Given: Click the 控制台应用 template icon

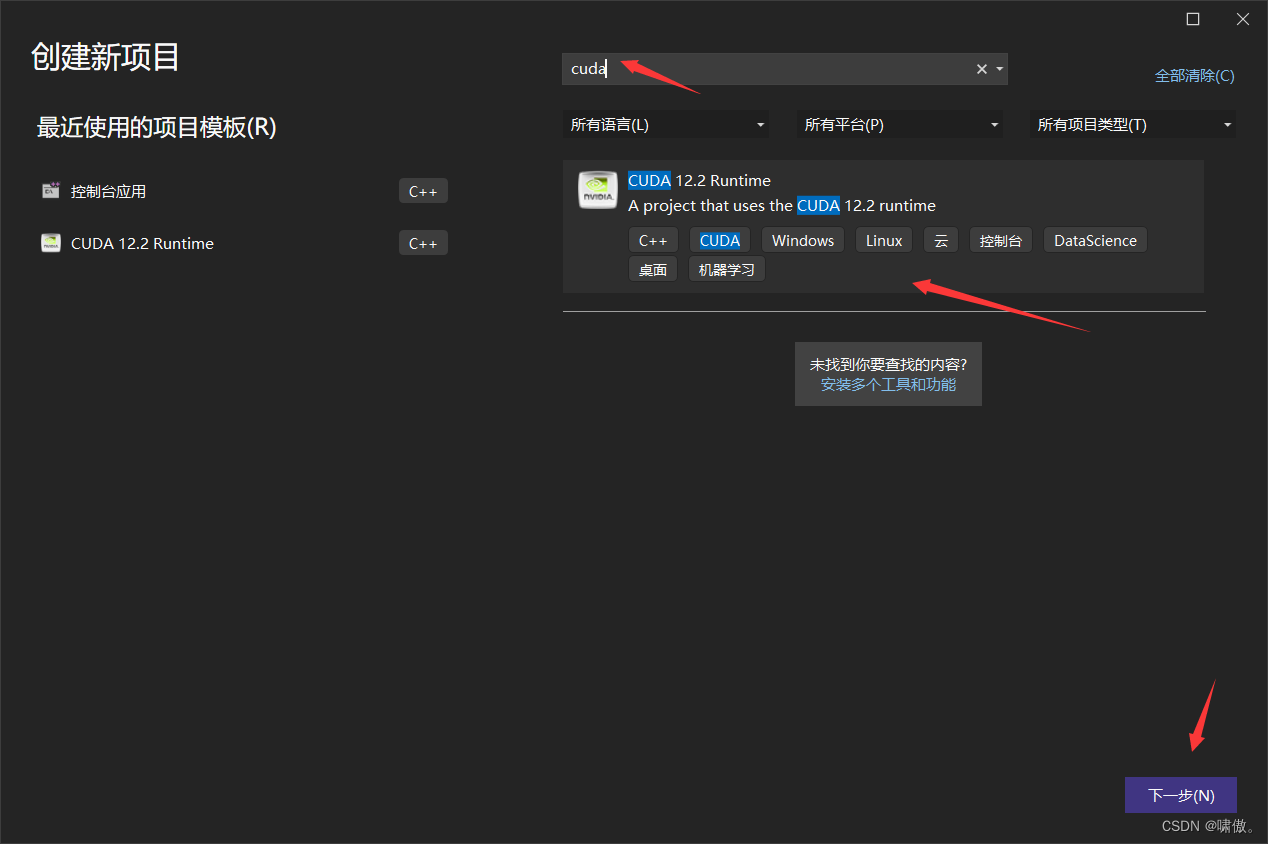Looking at the screenshot, I should 50,190.
